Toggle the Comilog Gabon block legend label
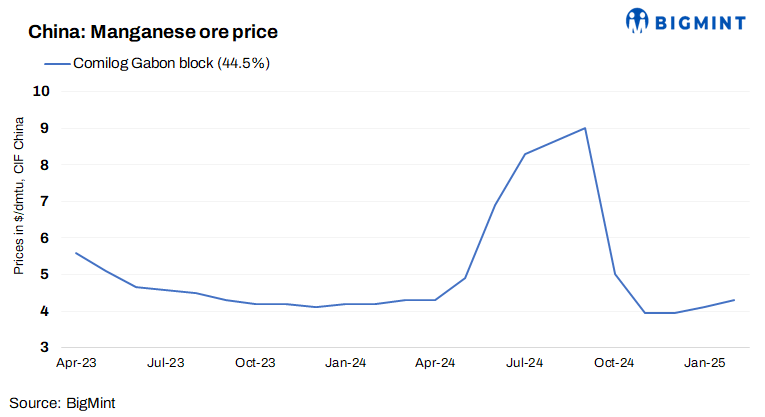The width and height of the screenshot is (765, 417). (x=172, y=63)
